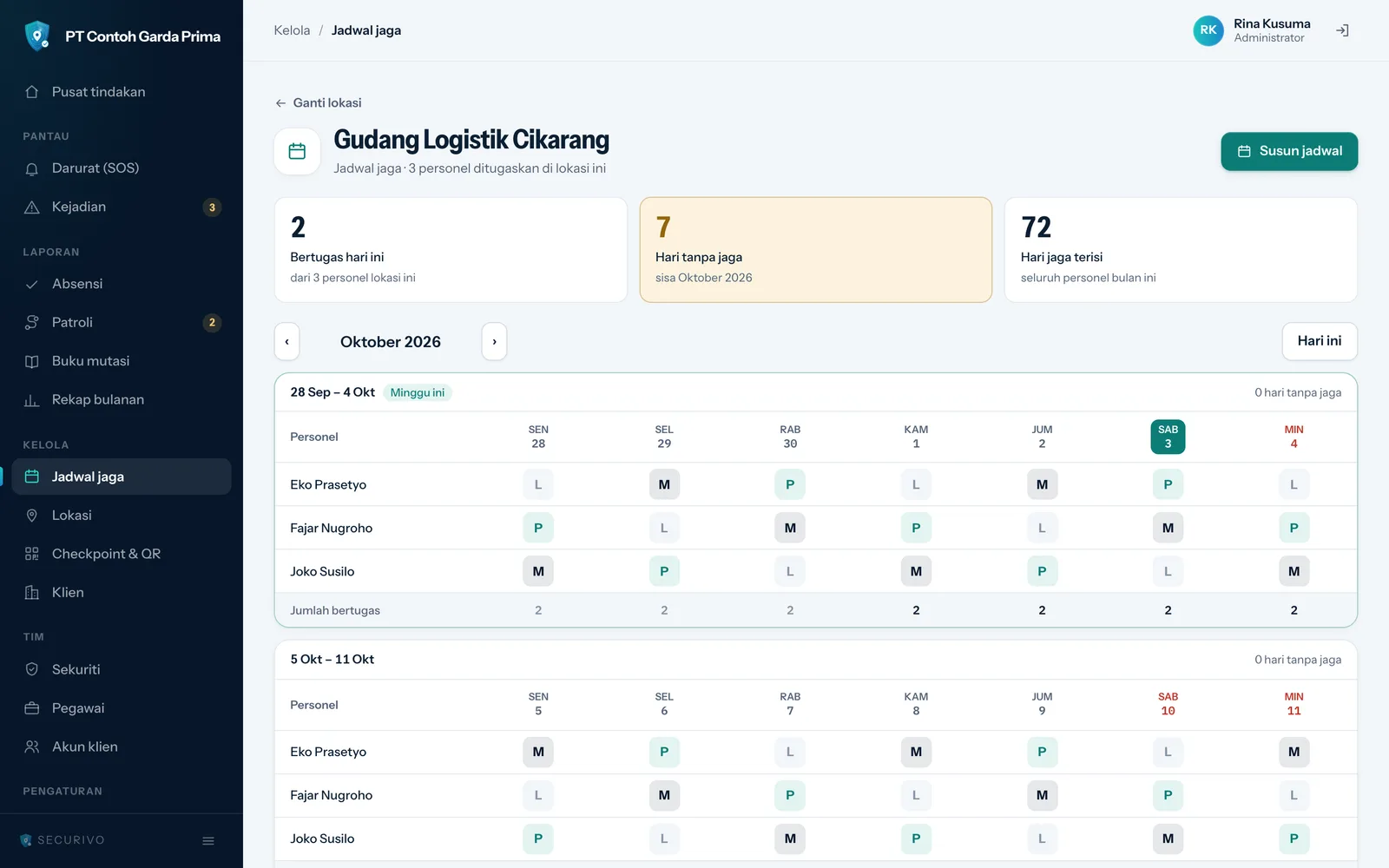Click the Susun jadwal button
The width and height of the screenshot is (1389, 868).
[x=1289, y=151]
